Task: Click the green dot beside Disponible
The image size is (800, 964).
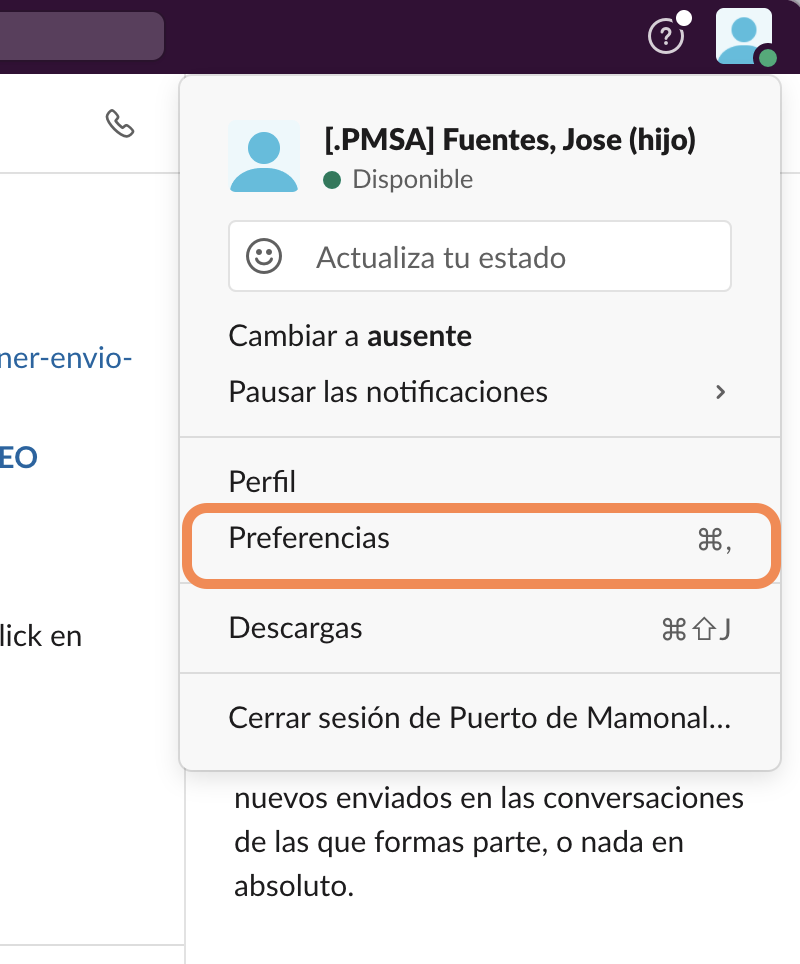Action: click(333, 180)
